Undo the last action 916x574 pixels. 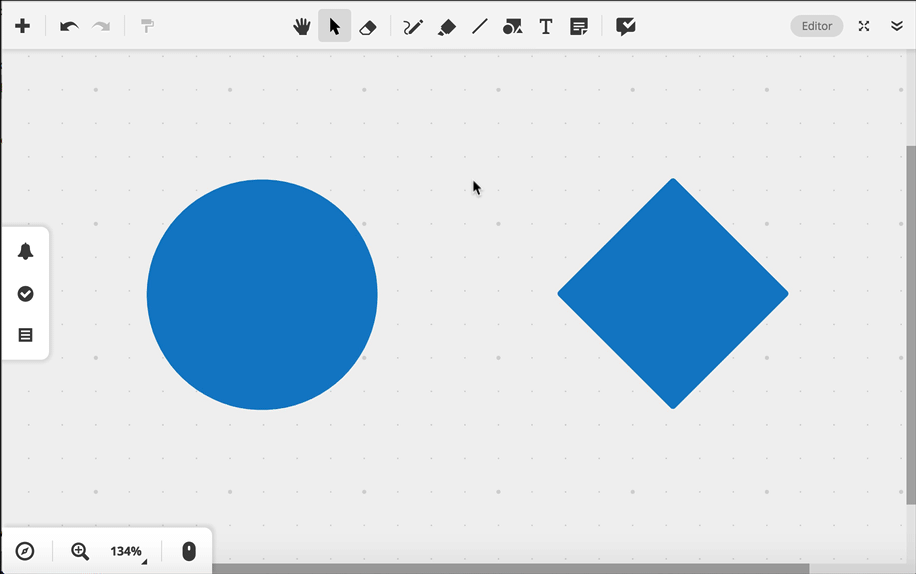(69, 26)
